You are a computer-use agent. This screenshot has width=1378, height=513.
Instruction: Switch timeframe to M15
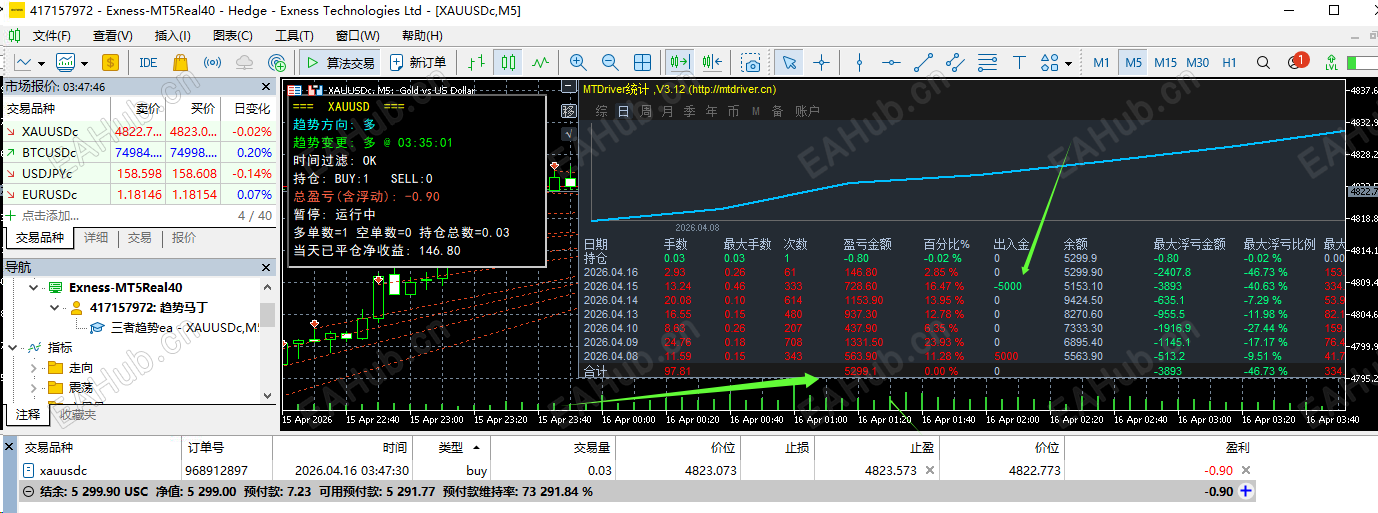(1165, 62)
